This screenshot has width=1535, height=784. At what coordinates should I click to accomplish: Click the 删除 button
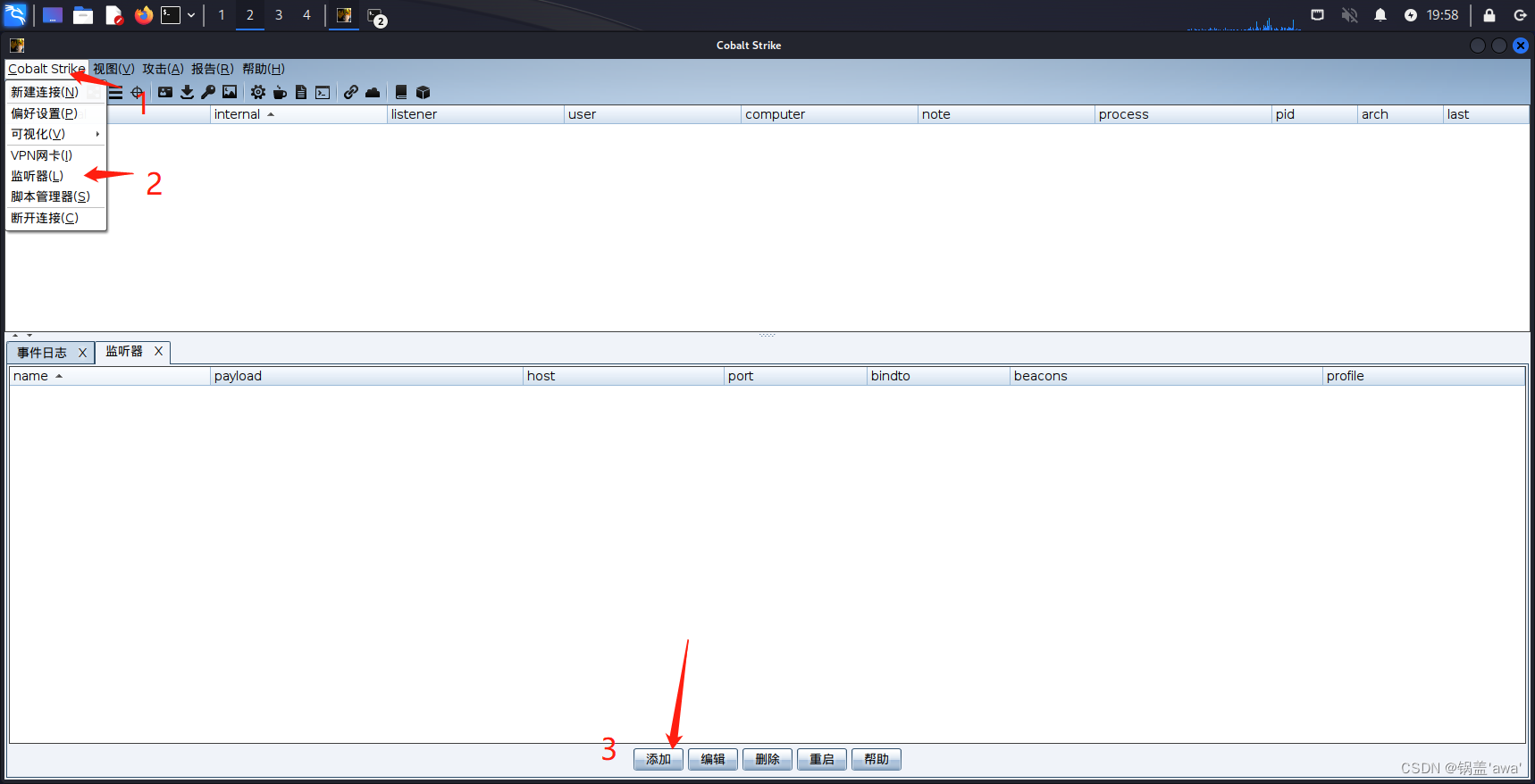click(x=767, y=759)
